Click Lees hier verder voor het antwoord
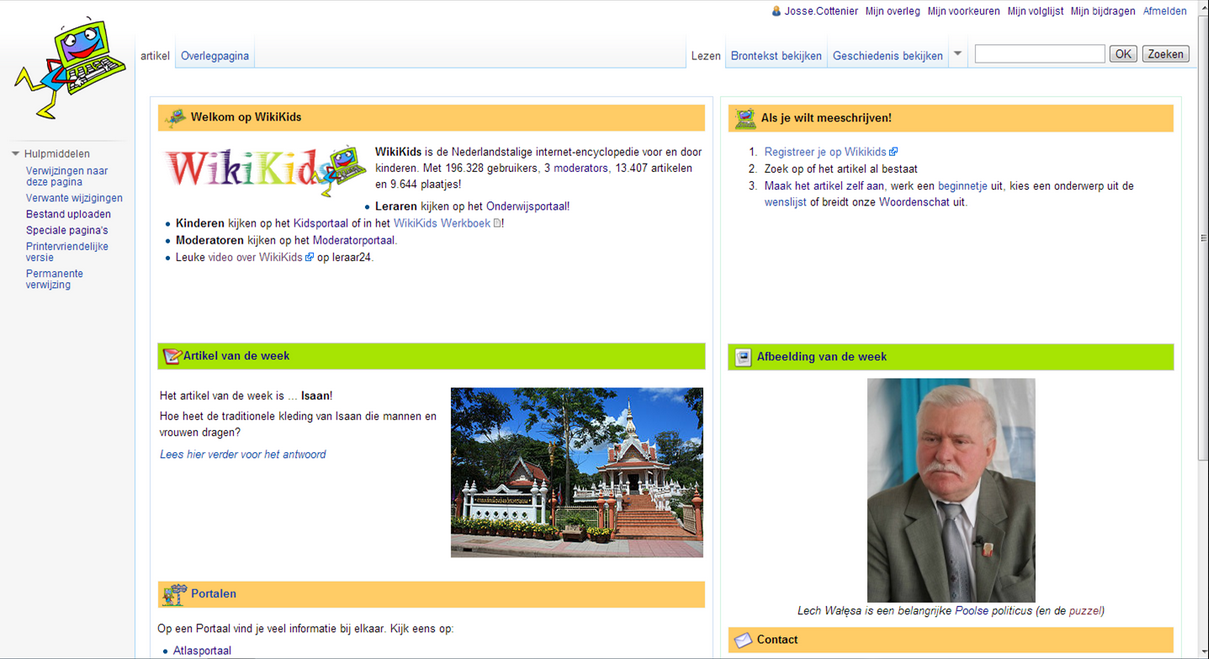This screenshot has height=659, width=1209. tap(243, 454)
